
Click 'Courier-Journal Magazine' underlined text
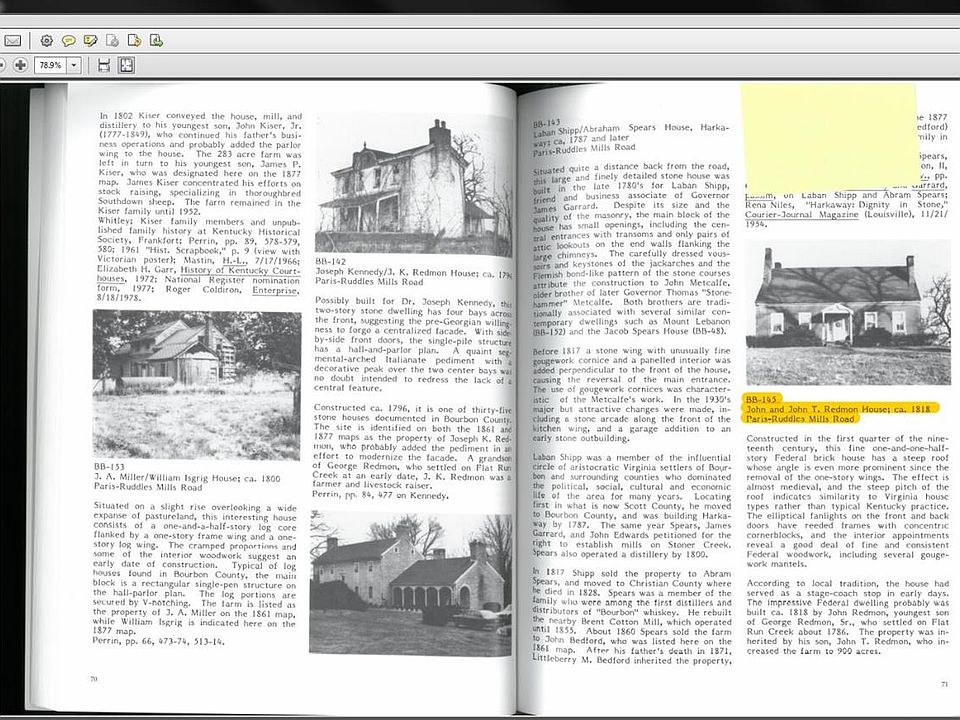coord(801,214)
